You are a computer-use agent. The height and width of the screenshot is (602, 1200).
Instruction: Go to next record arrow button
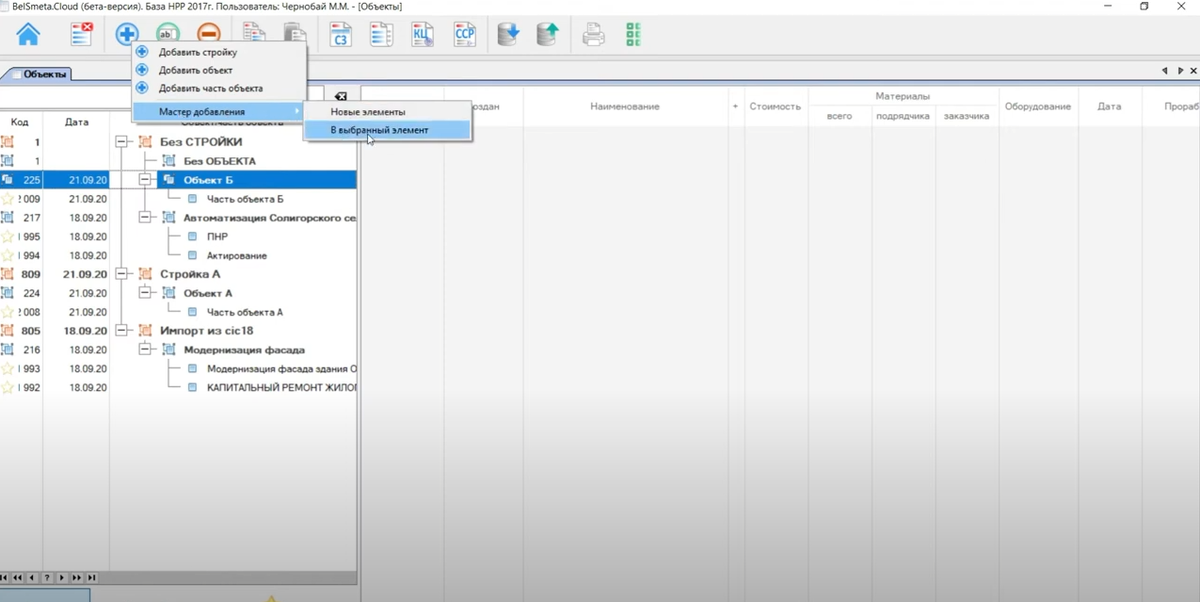tap(61, 578)
